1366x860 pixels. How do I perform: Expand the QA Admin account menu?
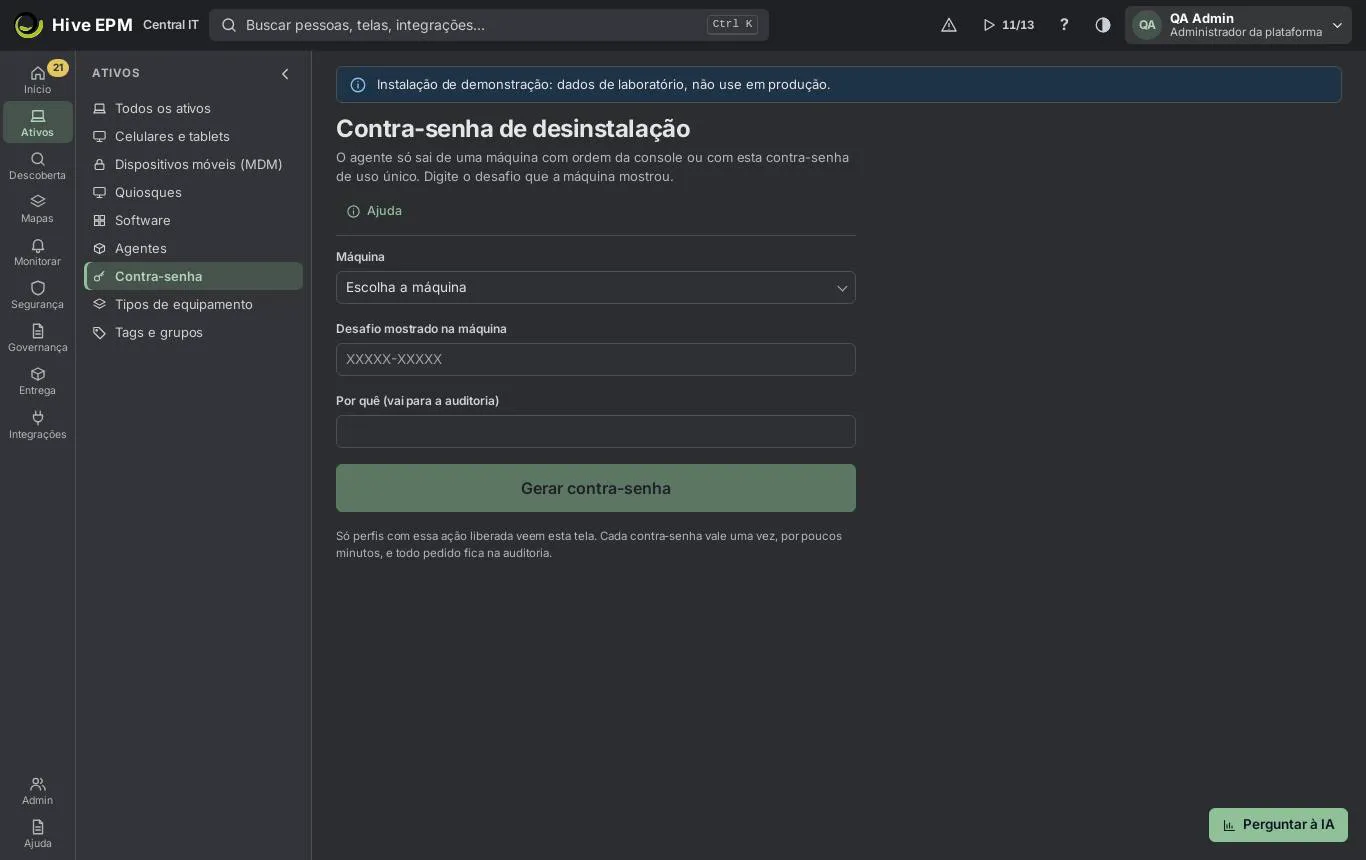(x=1238, y=25)
